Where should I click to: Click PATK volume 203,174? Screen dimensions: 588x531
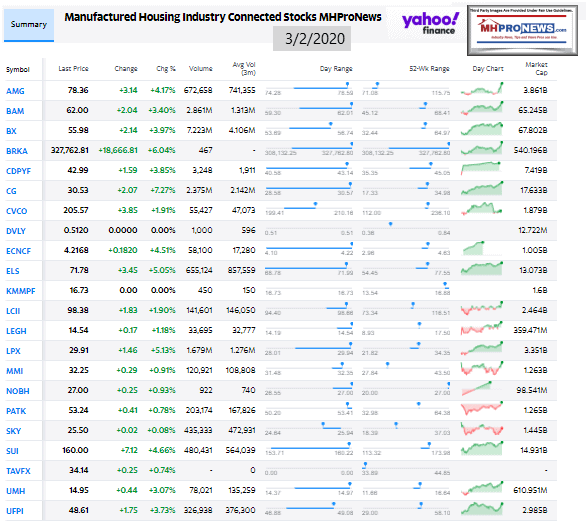(199, 410)
